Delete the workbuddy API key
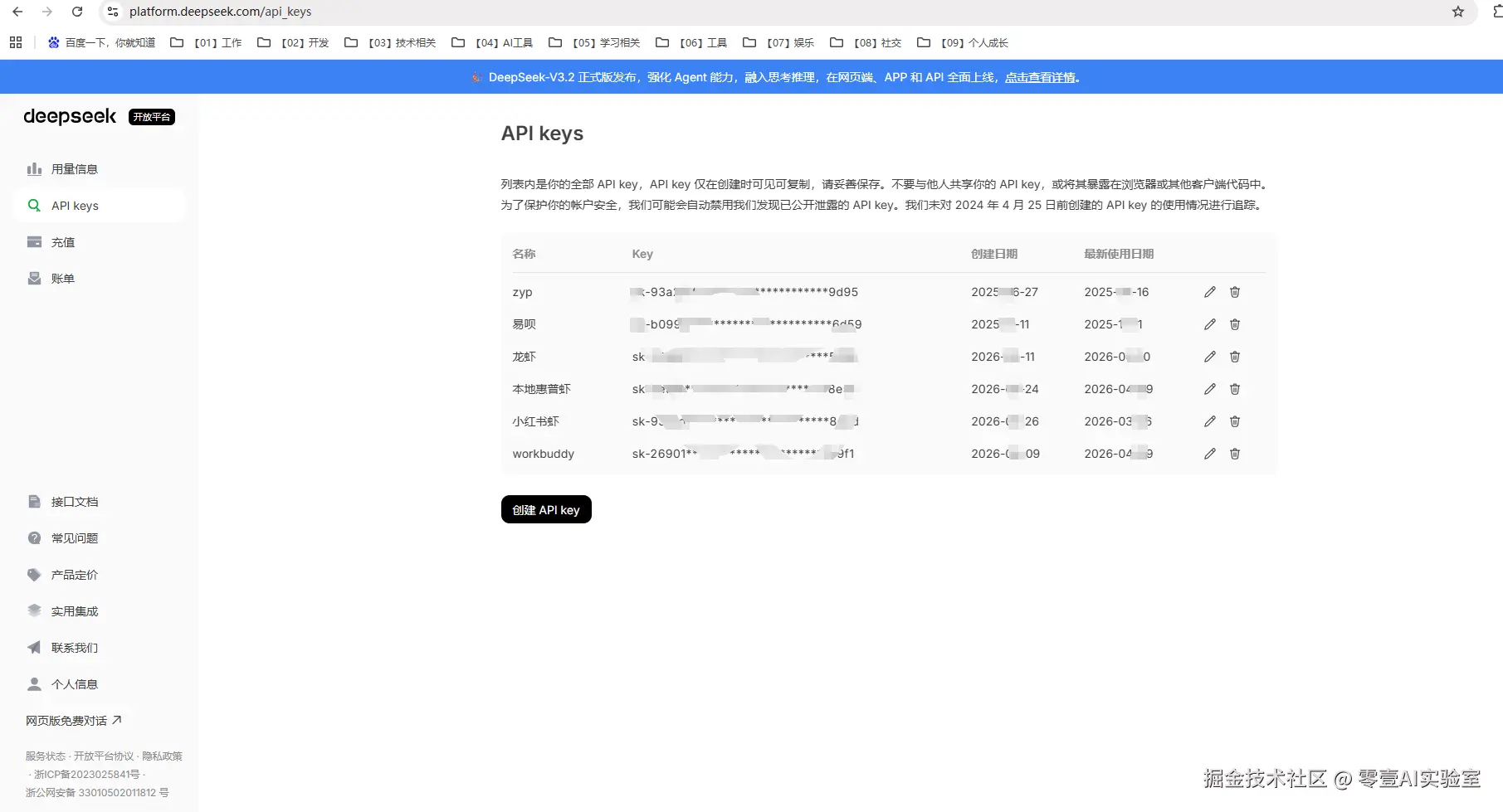This screenshot has height=812, width=1503. (1235, 454)
